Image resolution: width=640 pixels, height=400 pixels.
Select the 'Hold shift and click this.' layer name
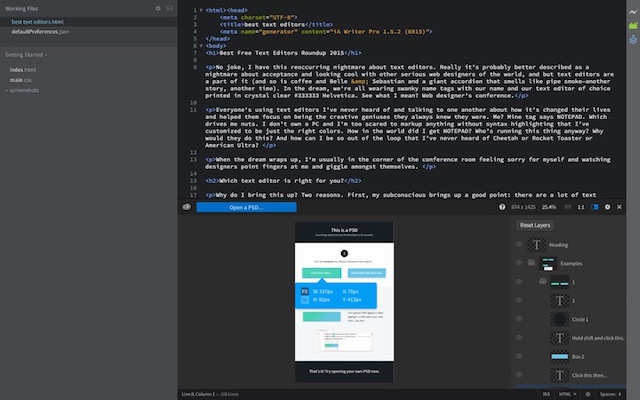[598, 338]
